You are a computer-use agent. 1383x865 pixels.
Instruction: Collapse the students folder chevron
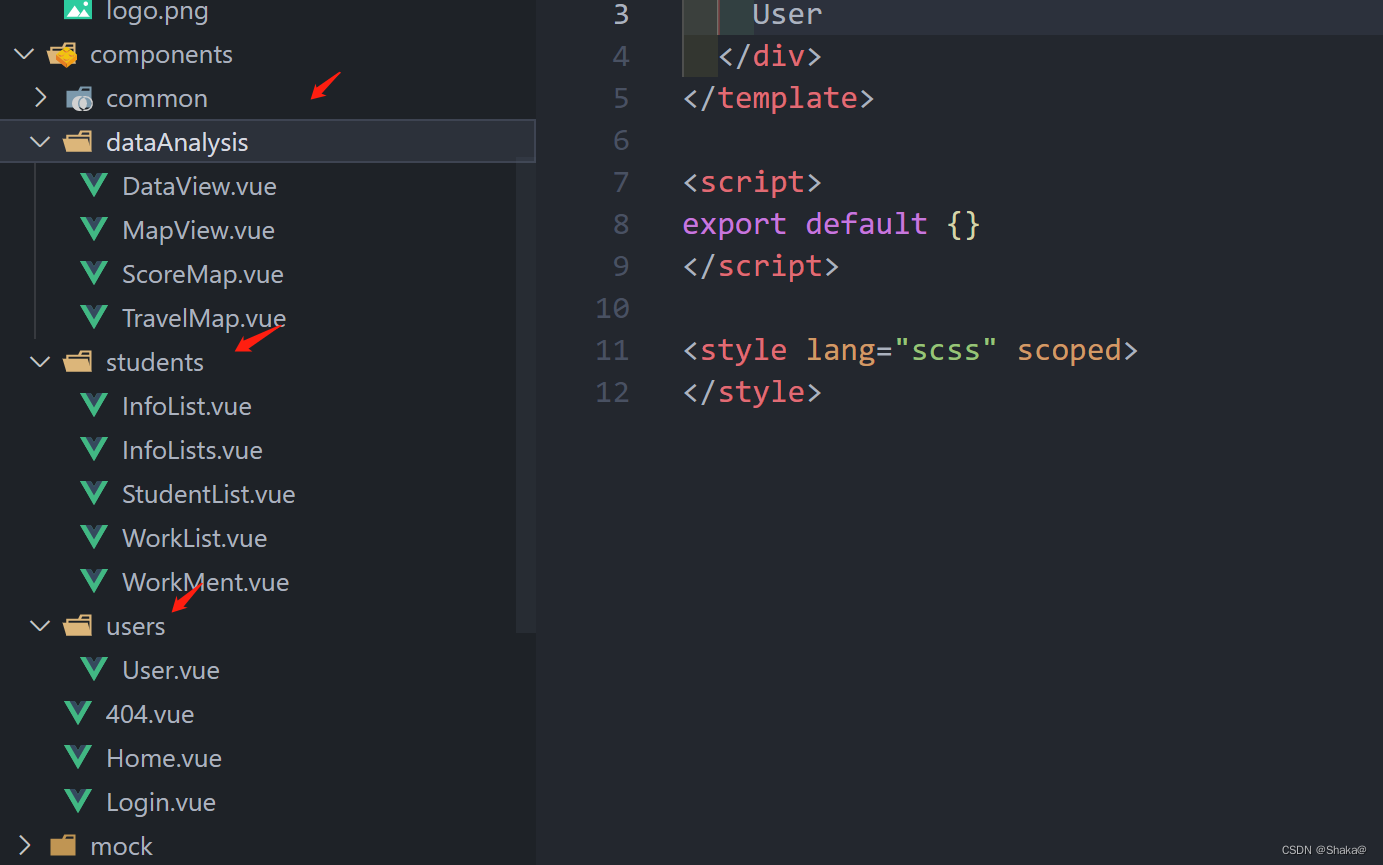[x=40, y=362]
